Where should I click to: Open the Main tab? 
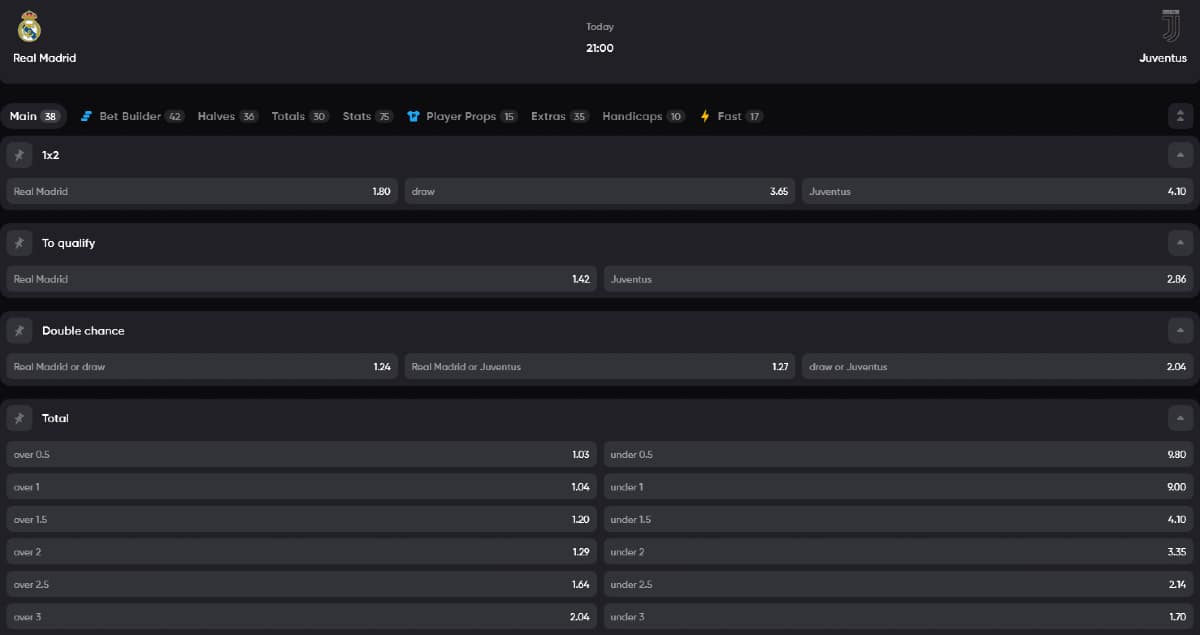click(34, 116)
